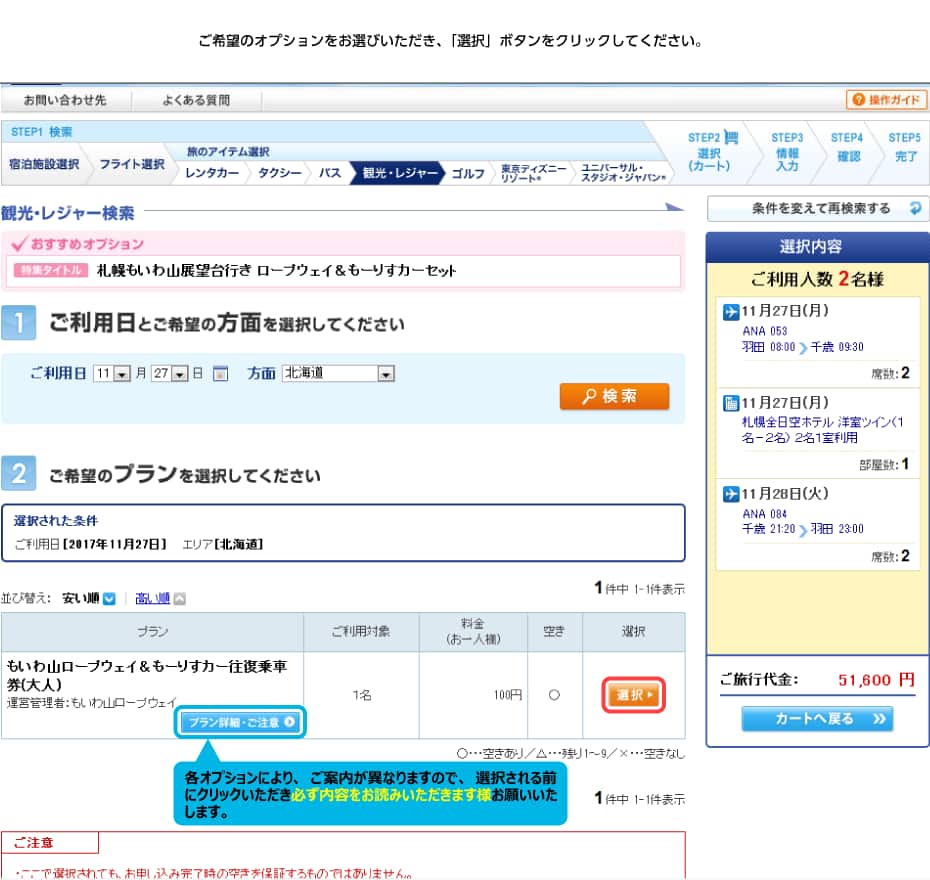Screen dimensions: 930x880
Task: Click the shopping cart icon in STEP2
Action: pos(731,138)
